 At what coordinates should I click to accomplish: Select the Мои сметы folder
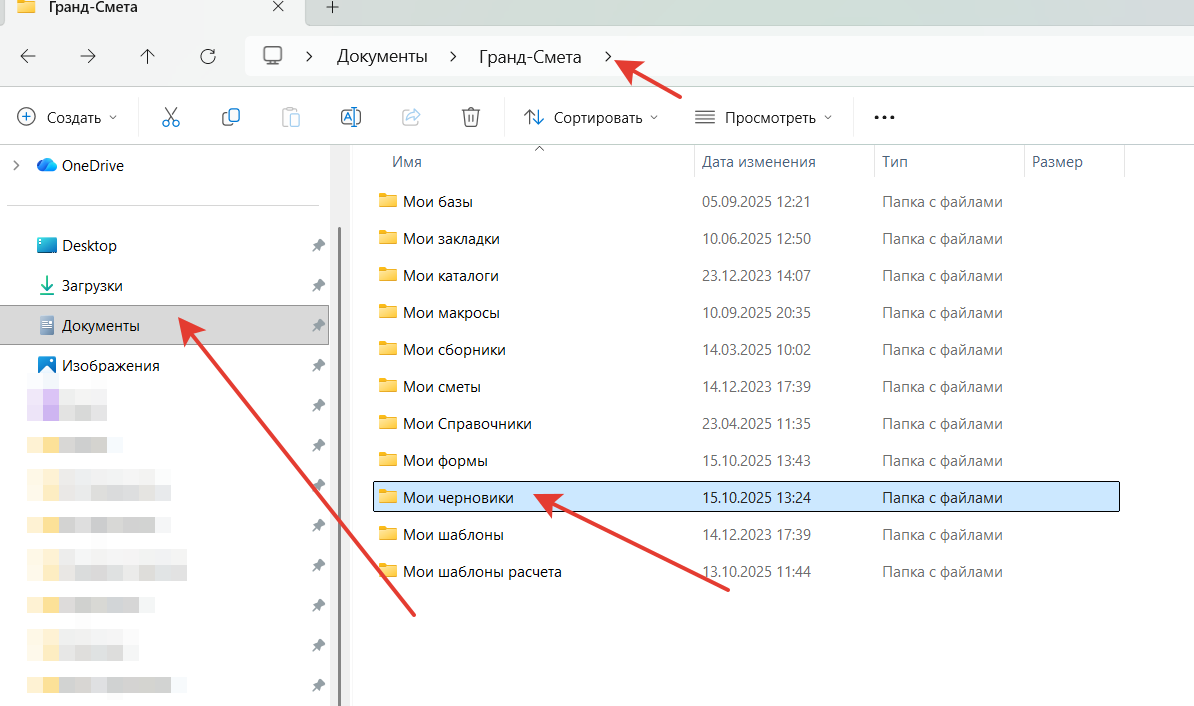click(x=441, y=387)
